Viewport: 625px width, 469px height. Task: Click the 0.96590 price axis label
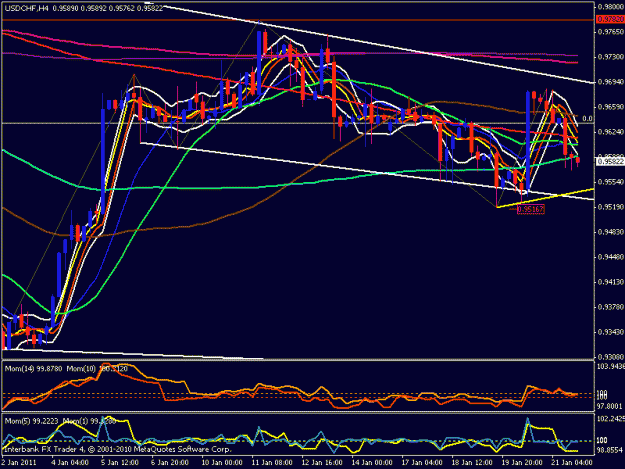[x=611, y=107]
